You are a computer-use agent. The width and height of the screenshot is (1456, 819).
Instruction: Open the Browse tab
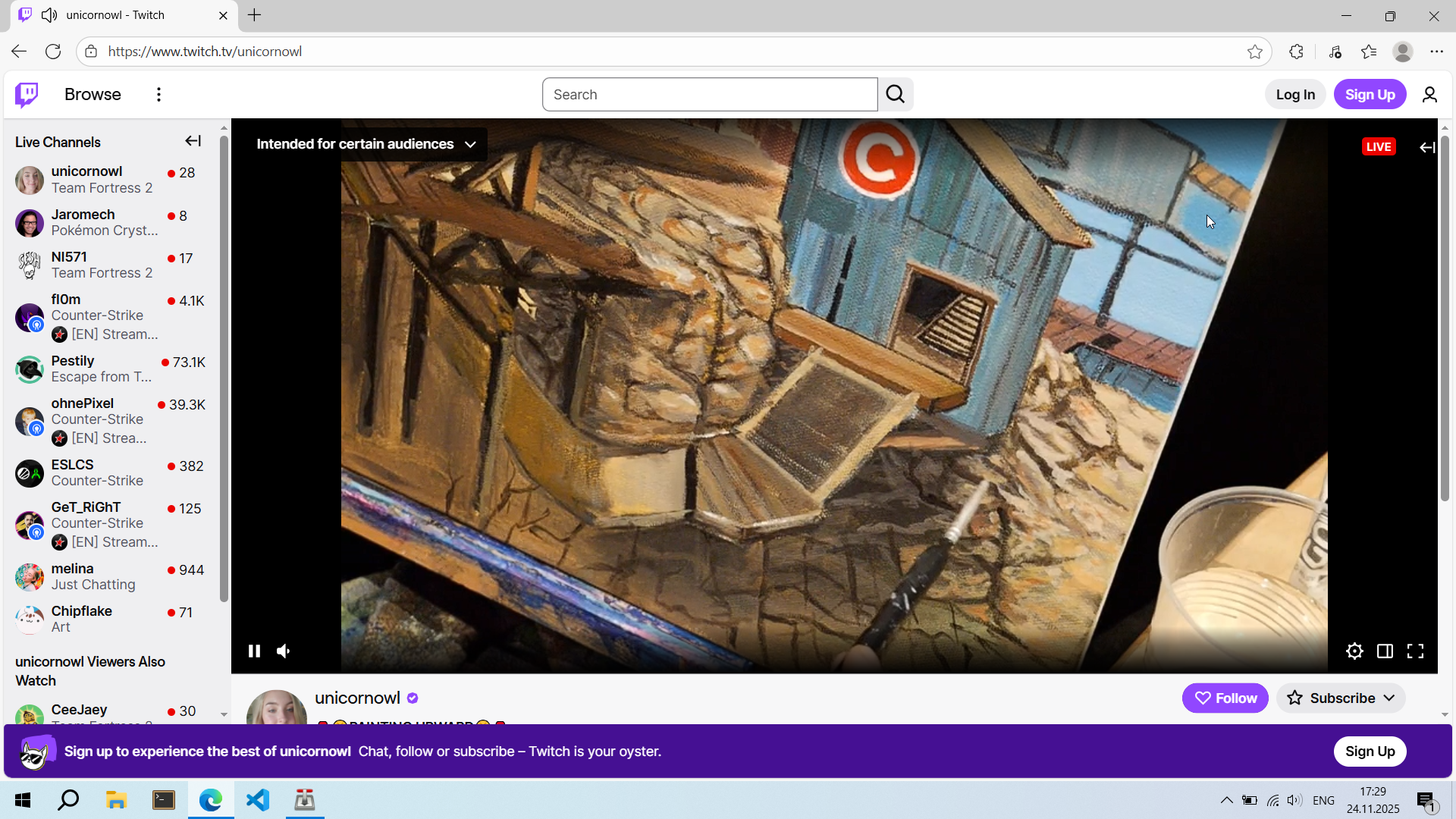pos(93,95)
